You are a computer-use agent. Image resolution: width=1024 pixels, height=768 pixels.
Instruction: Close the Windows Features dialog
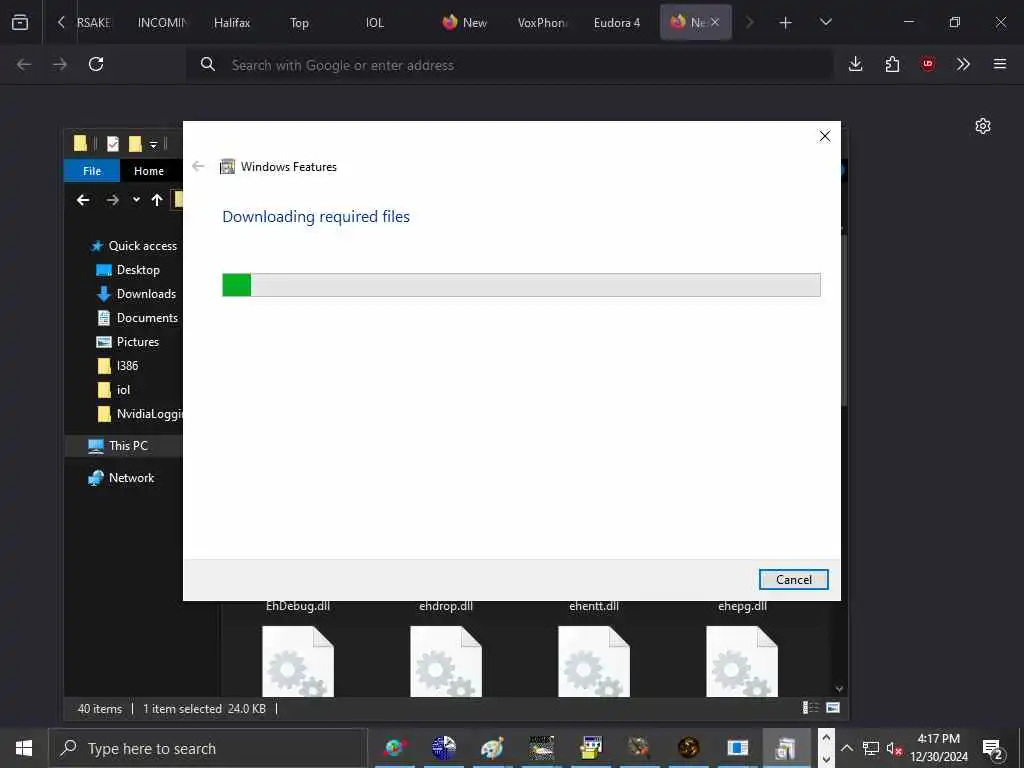(825, 136)
